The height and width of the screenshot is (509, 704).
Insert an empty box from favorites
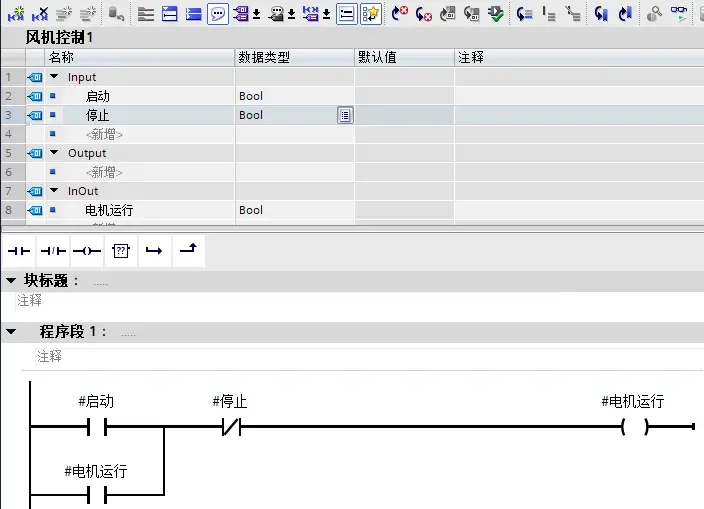(121, 251)
